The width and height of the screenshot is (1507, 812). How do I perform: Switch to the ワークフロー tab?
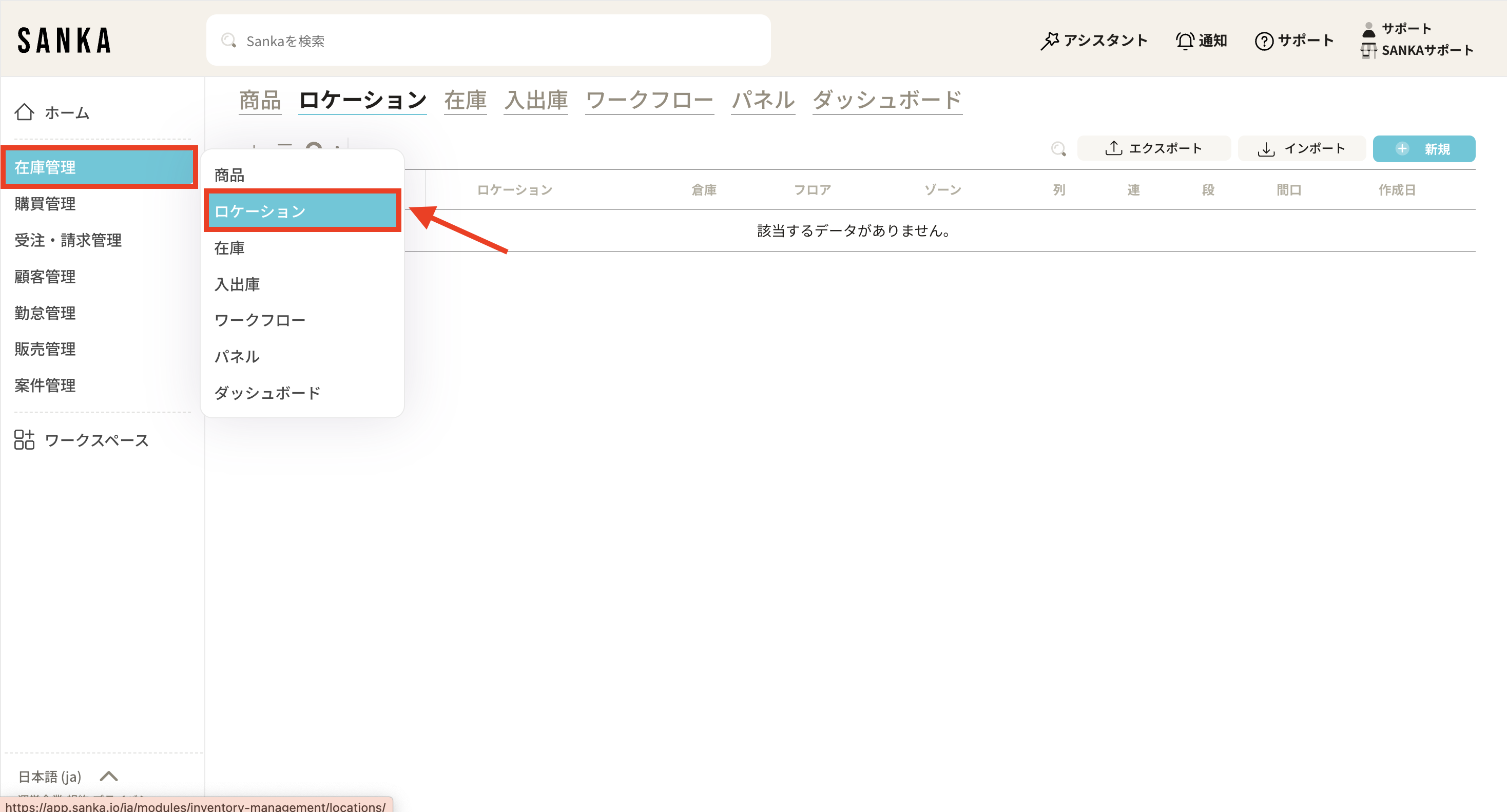pos(649,100)
